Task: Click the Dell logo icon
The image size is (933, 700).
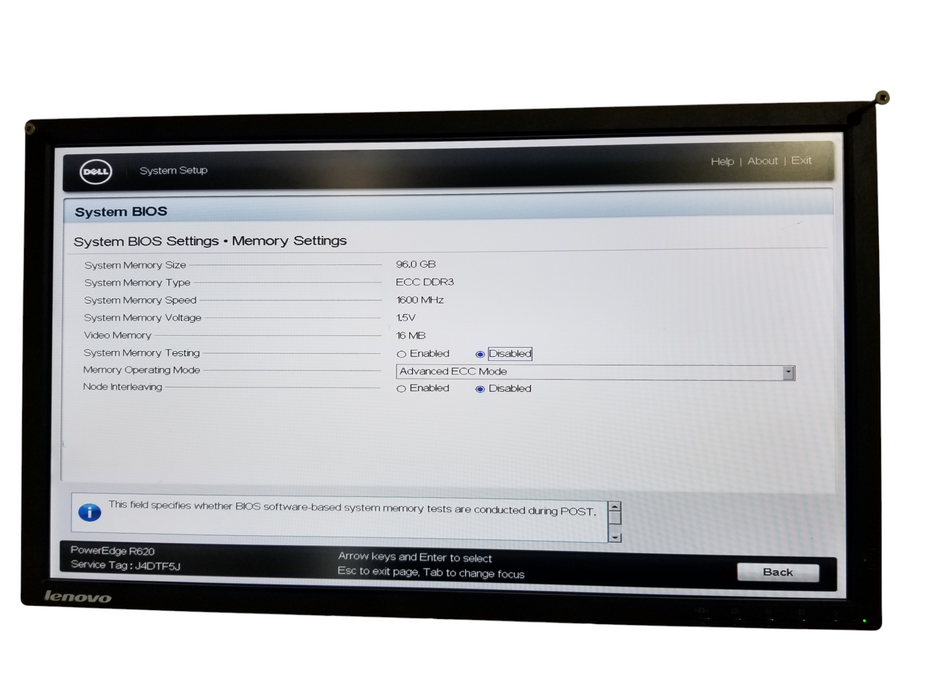Action: pos(96,172)
